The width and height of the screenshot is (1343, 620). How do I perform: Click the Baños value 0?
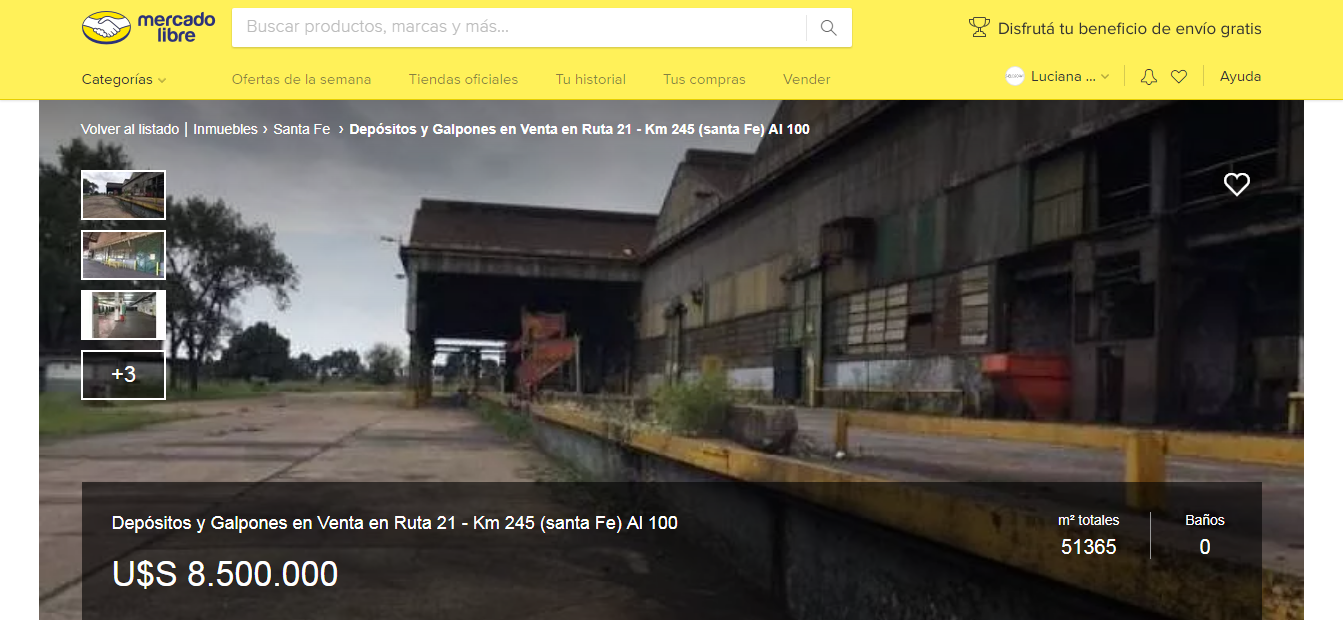point(1205,547)
